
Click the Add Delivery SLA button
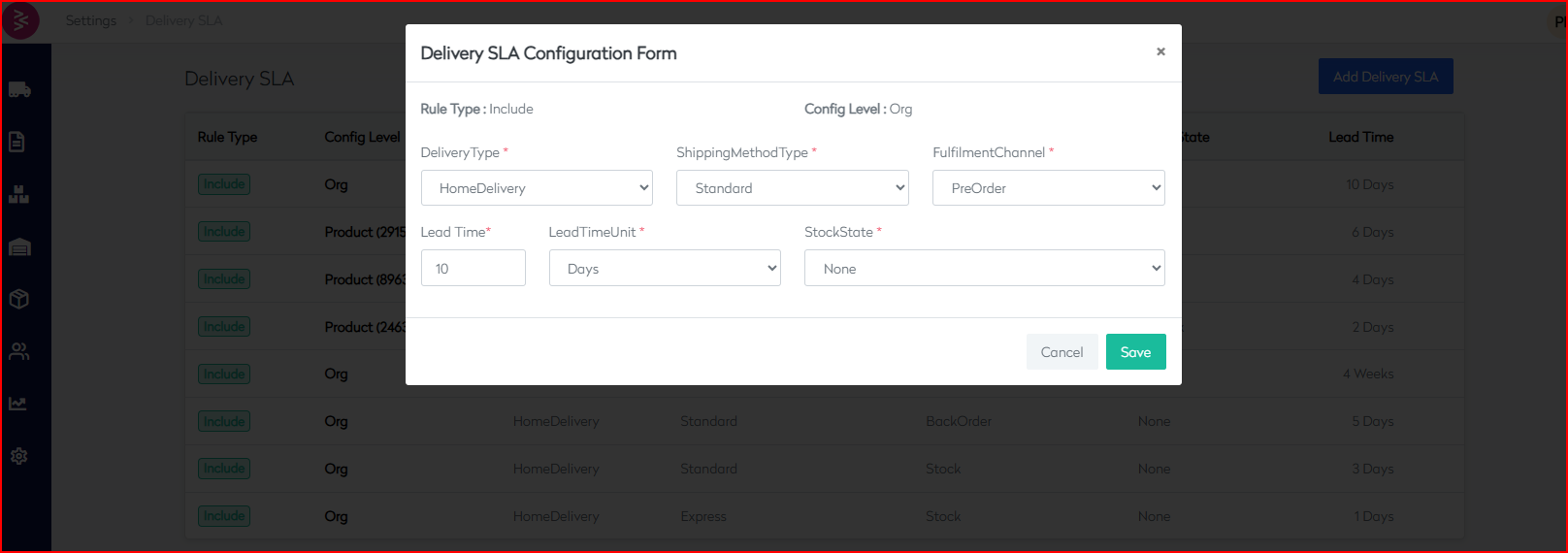(x=1385, y=77)
